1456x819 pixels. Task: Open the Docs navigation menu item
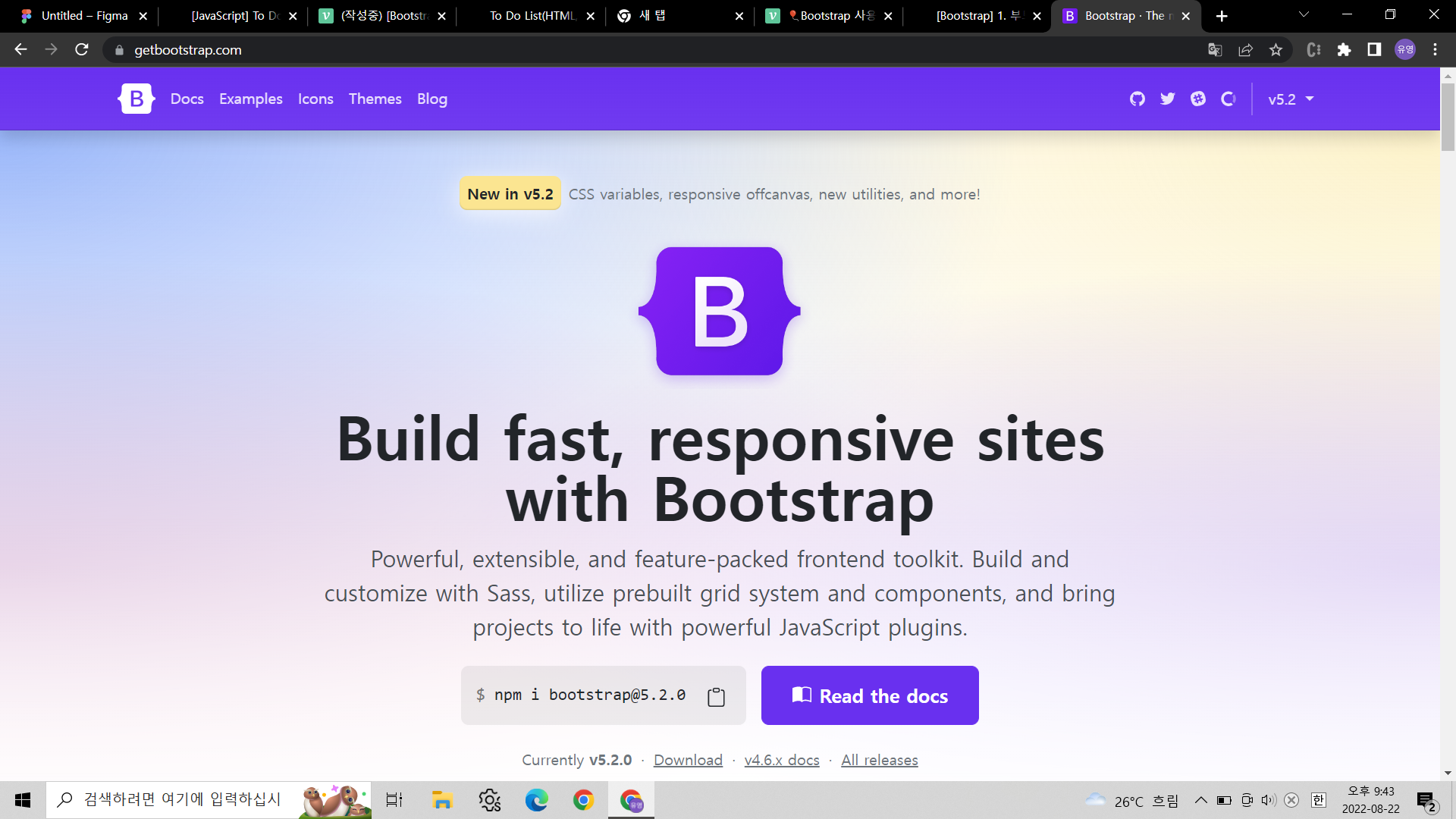click(187, 99)
